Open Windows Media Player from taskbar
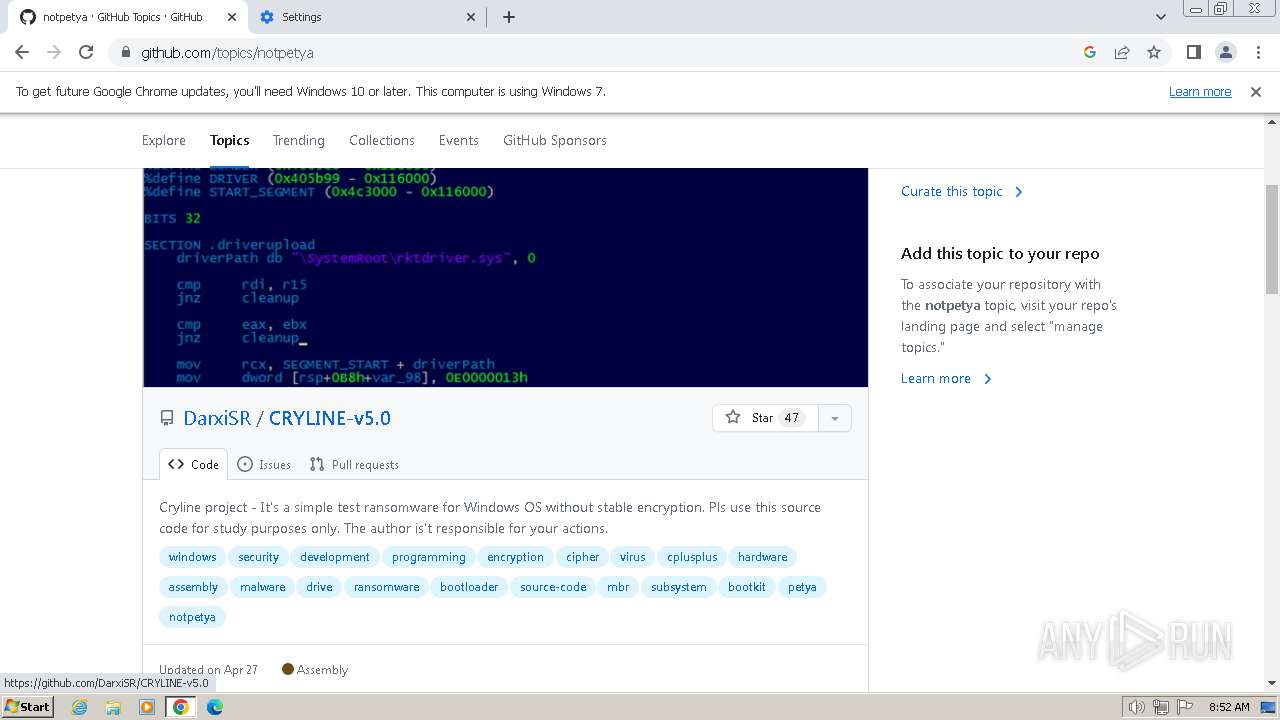Screen dimensions: 1280x720 (x=147, y=707)
